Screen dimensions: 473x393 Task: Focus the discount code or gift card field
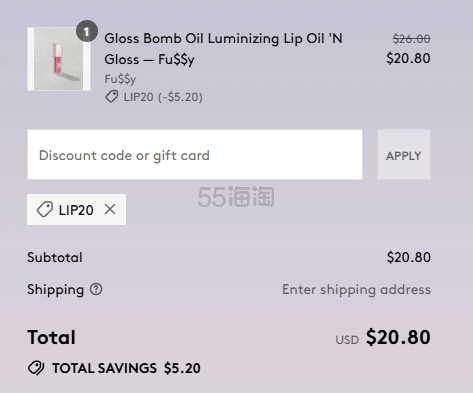pyautogui.click(x=195, y=155)
